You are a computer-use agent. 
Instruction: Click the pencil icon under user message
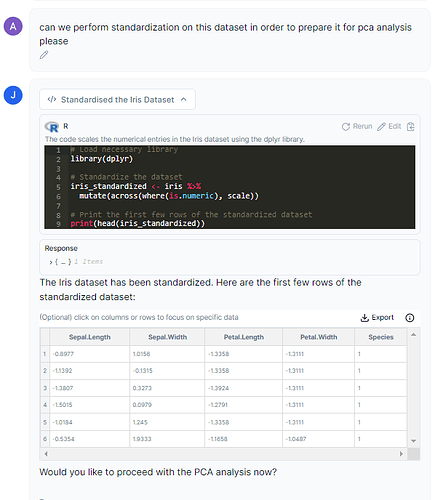[x=44, y=55]
